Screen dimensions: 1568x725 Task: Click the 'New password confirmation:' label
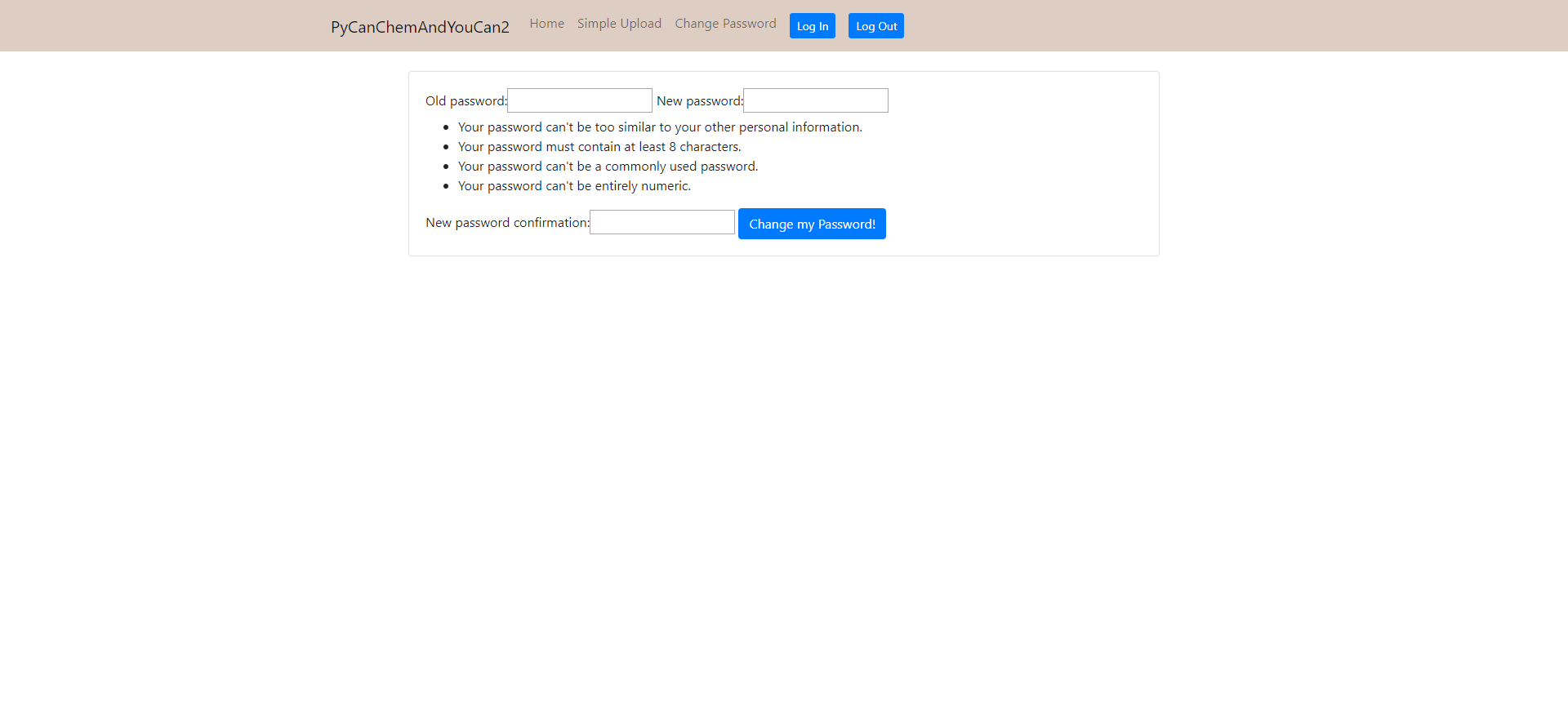507,223
